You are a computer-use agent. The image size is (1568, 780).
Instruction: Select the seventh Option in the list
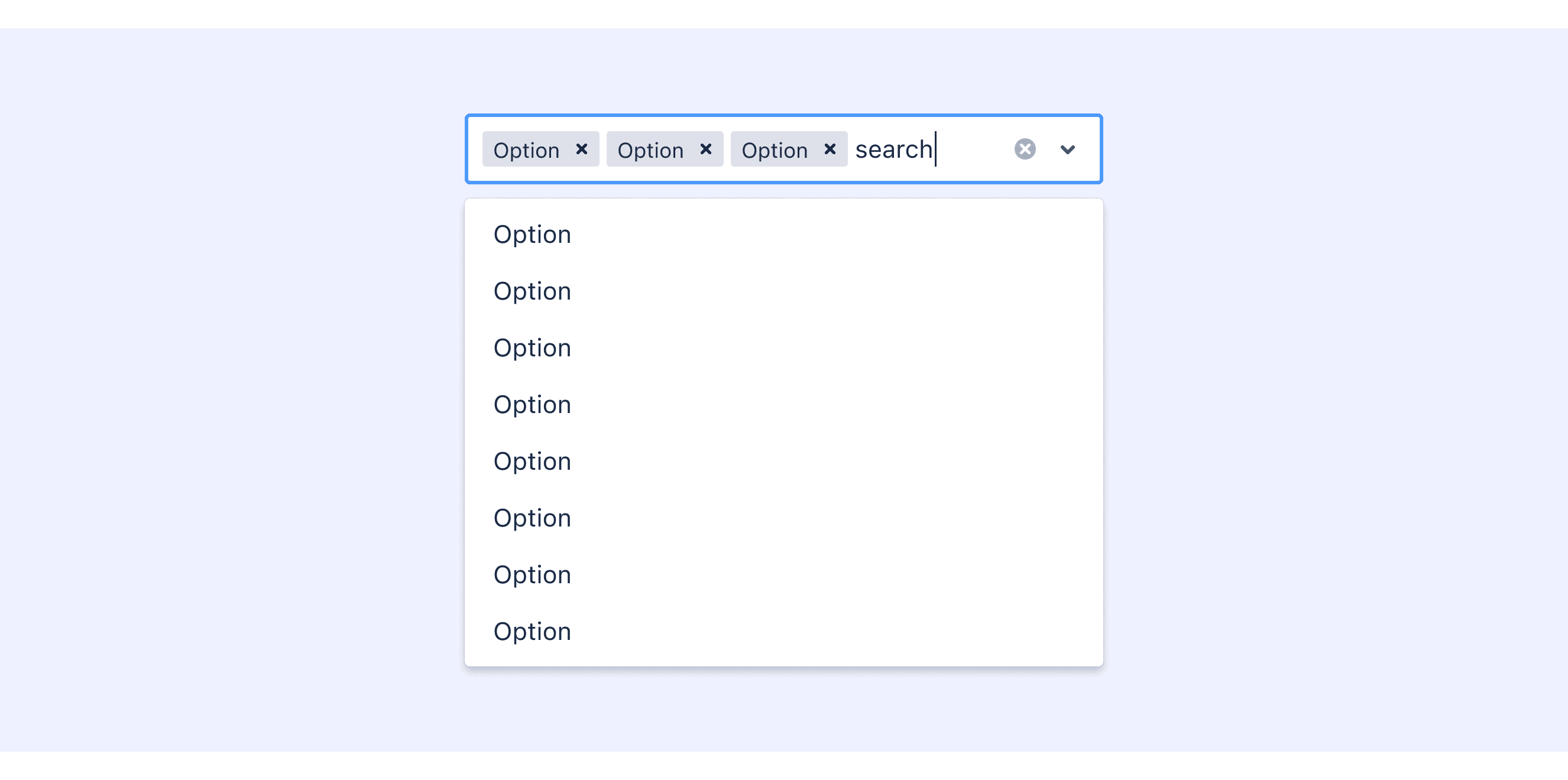(532, 575)
